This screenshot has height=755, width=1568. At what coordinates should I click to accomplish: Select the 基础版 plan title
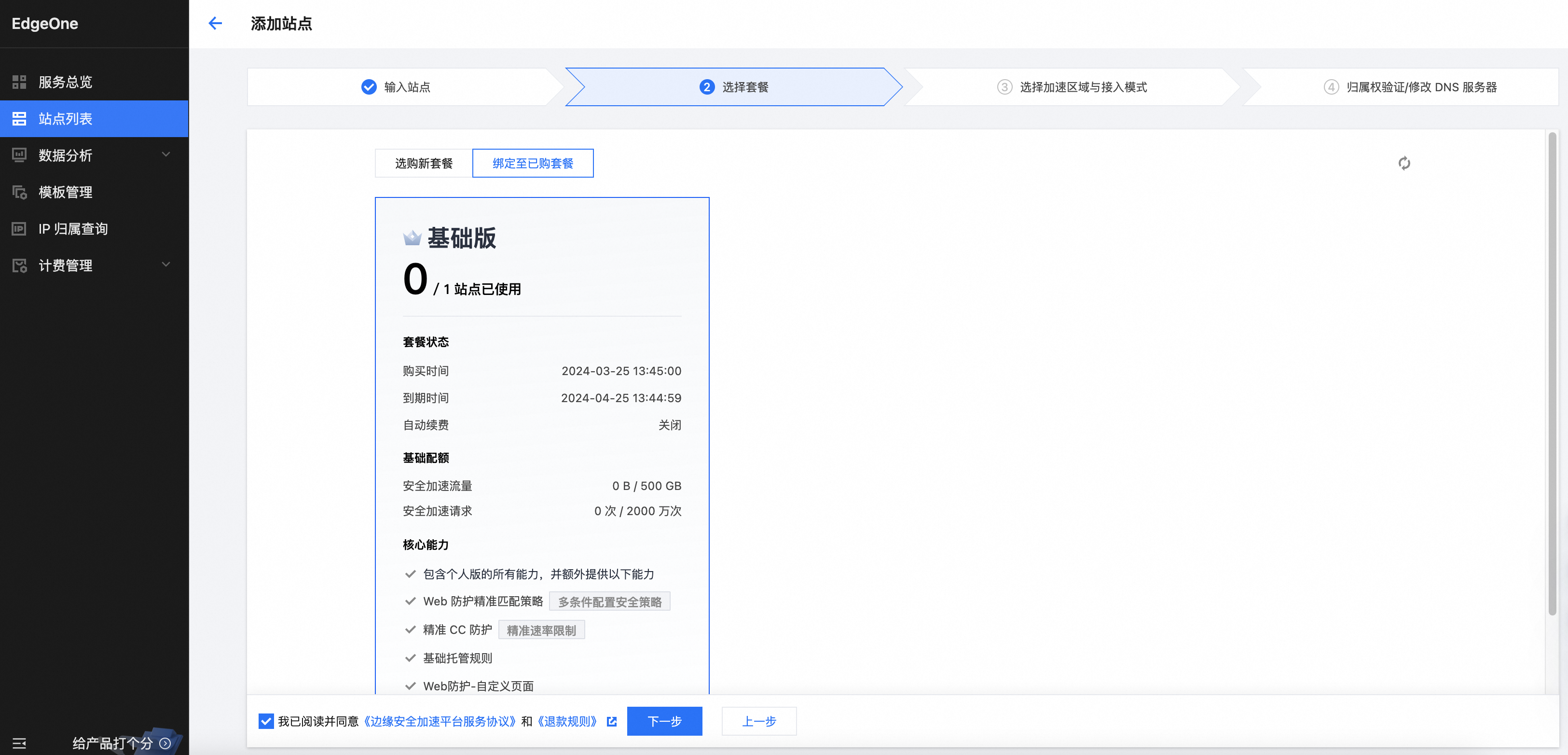tap(461, 238)
